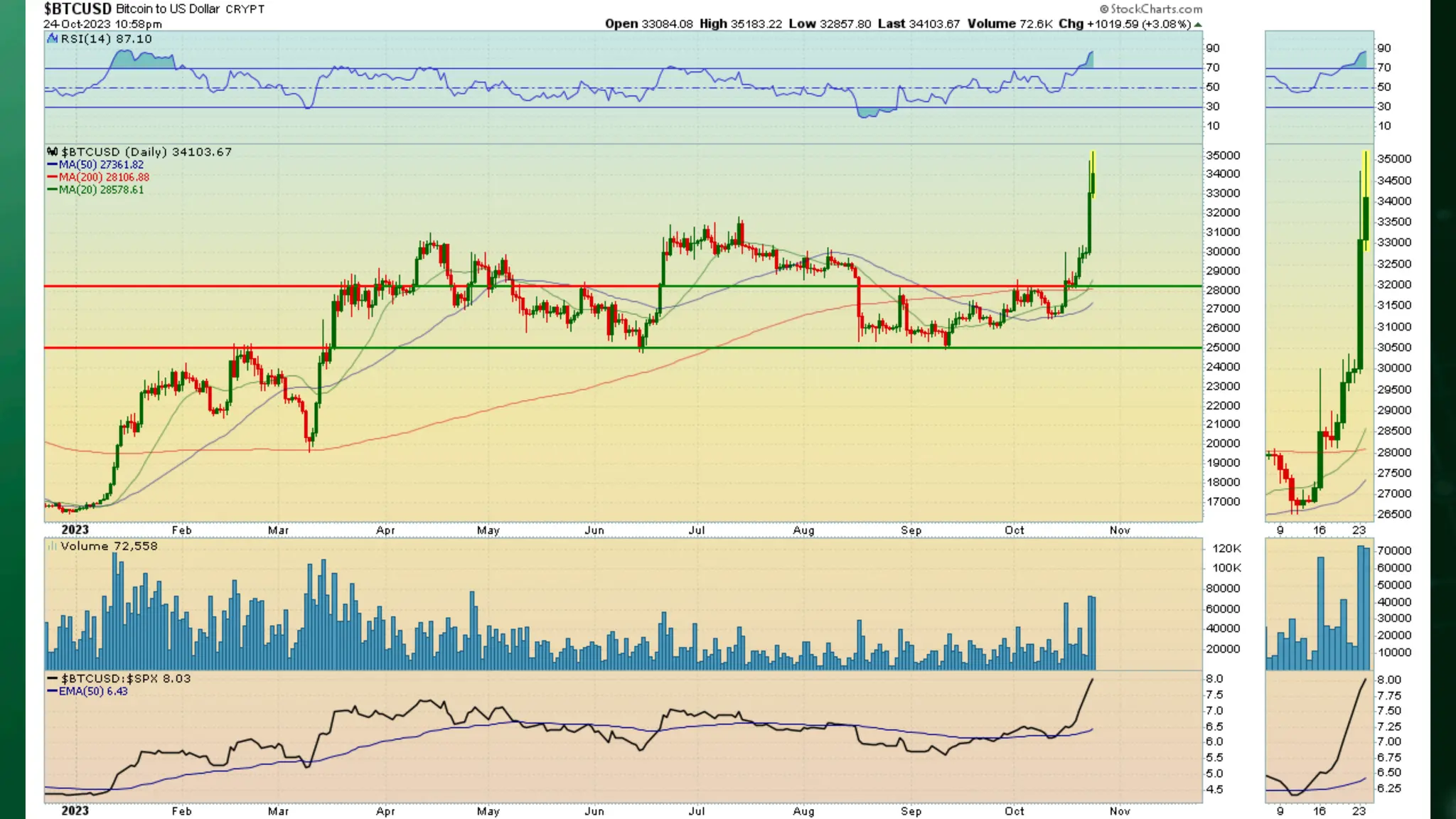This screenshot has width=1456, height=819.
Task: Click the Volume bars icon in legend
Action: (52, 546)
